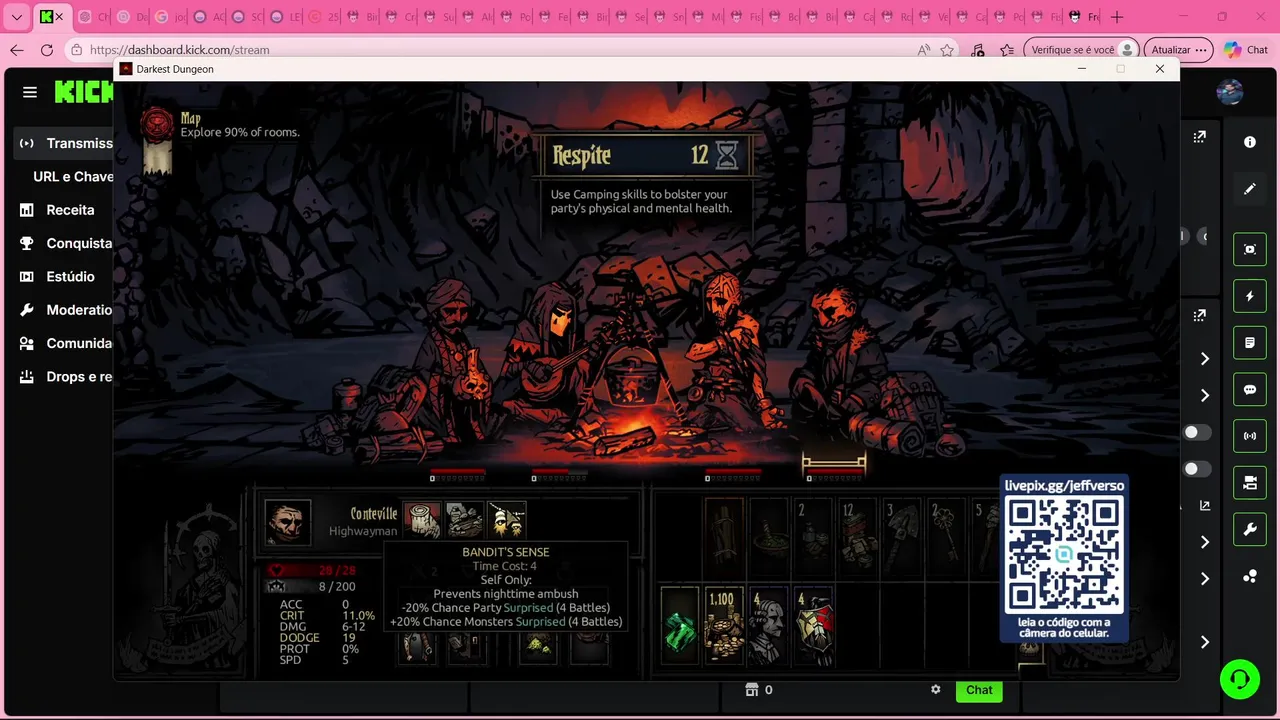This screenshot has height=720, width=1280.
Task: Select the skeleton key stack of 2
Action: pyautogui.click(x=946, y=538)
